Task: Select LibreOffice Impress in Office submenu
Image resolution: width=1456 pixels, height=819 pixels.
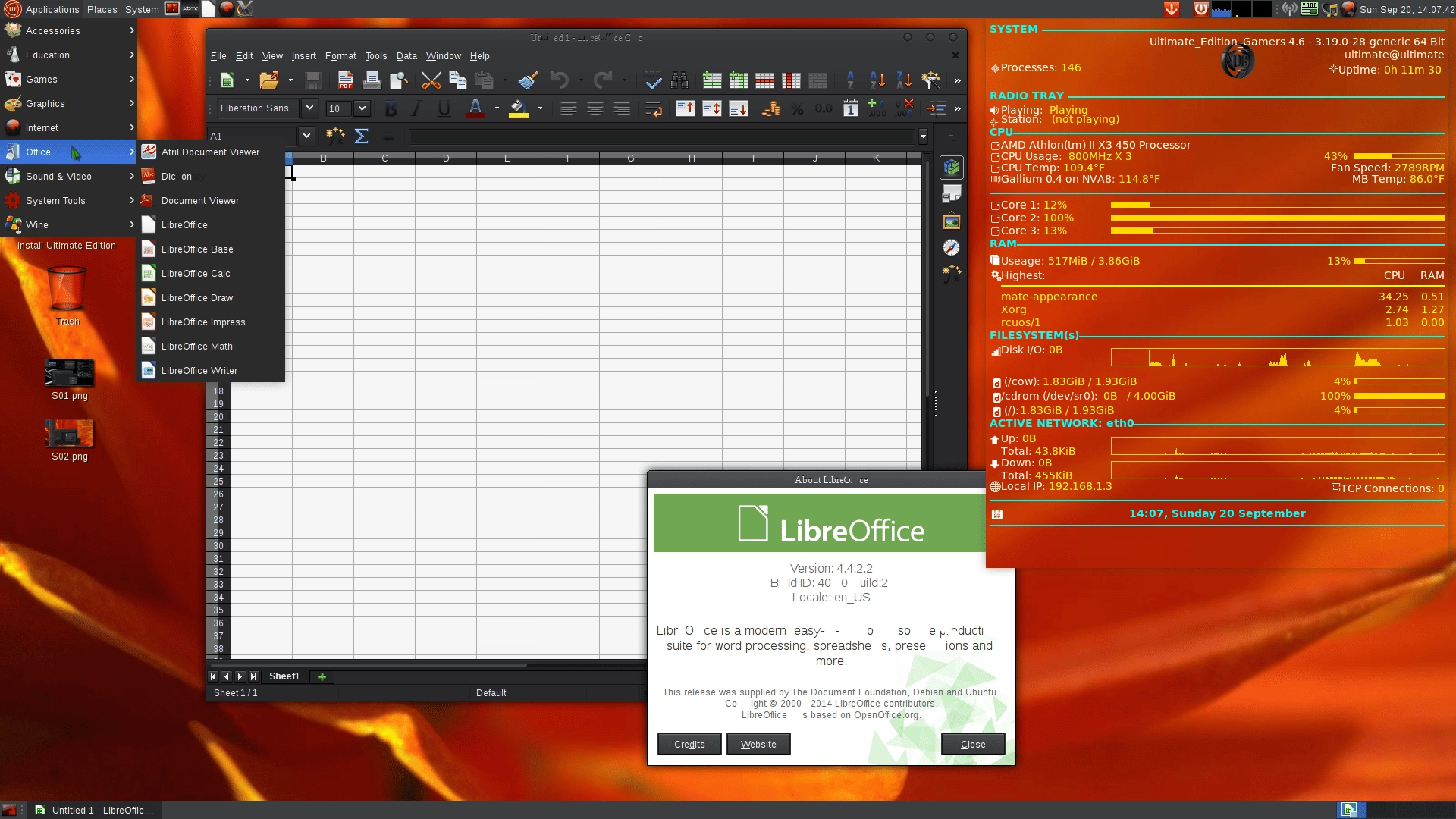Action: pyautogui.click(x=211, y=322)
